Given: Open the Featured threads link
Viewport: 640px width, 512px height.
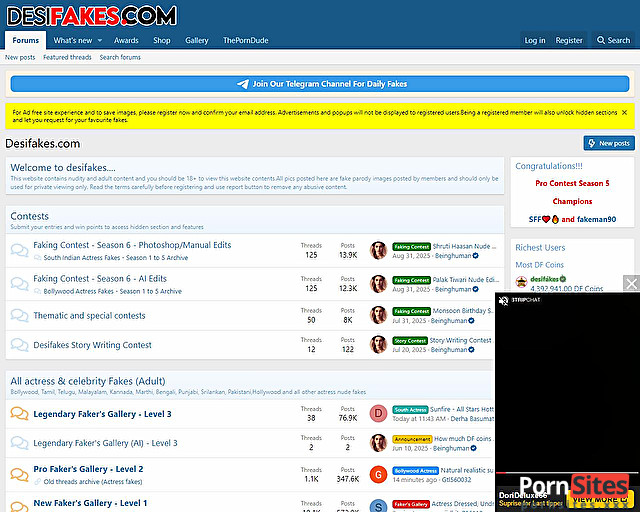Looking at the screenshot, I should (67, 57).
